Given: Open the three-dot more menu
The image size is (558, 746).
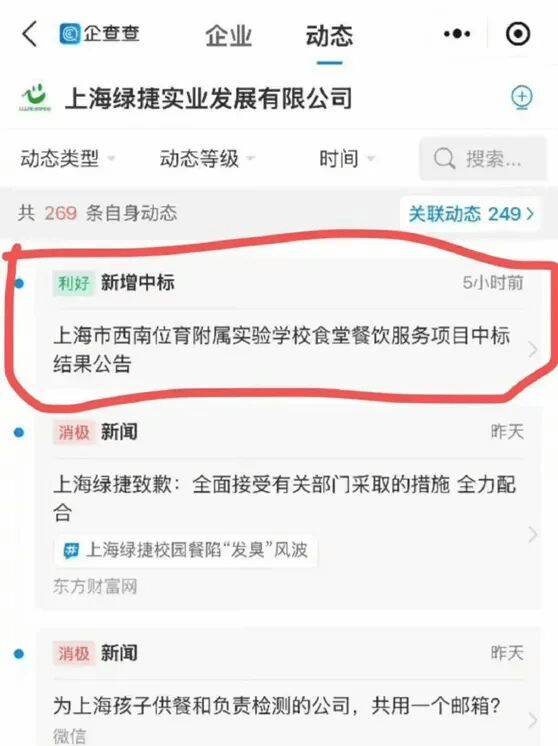Looking at the screenshot, I should [x=457, y=34].
